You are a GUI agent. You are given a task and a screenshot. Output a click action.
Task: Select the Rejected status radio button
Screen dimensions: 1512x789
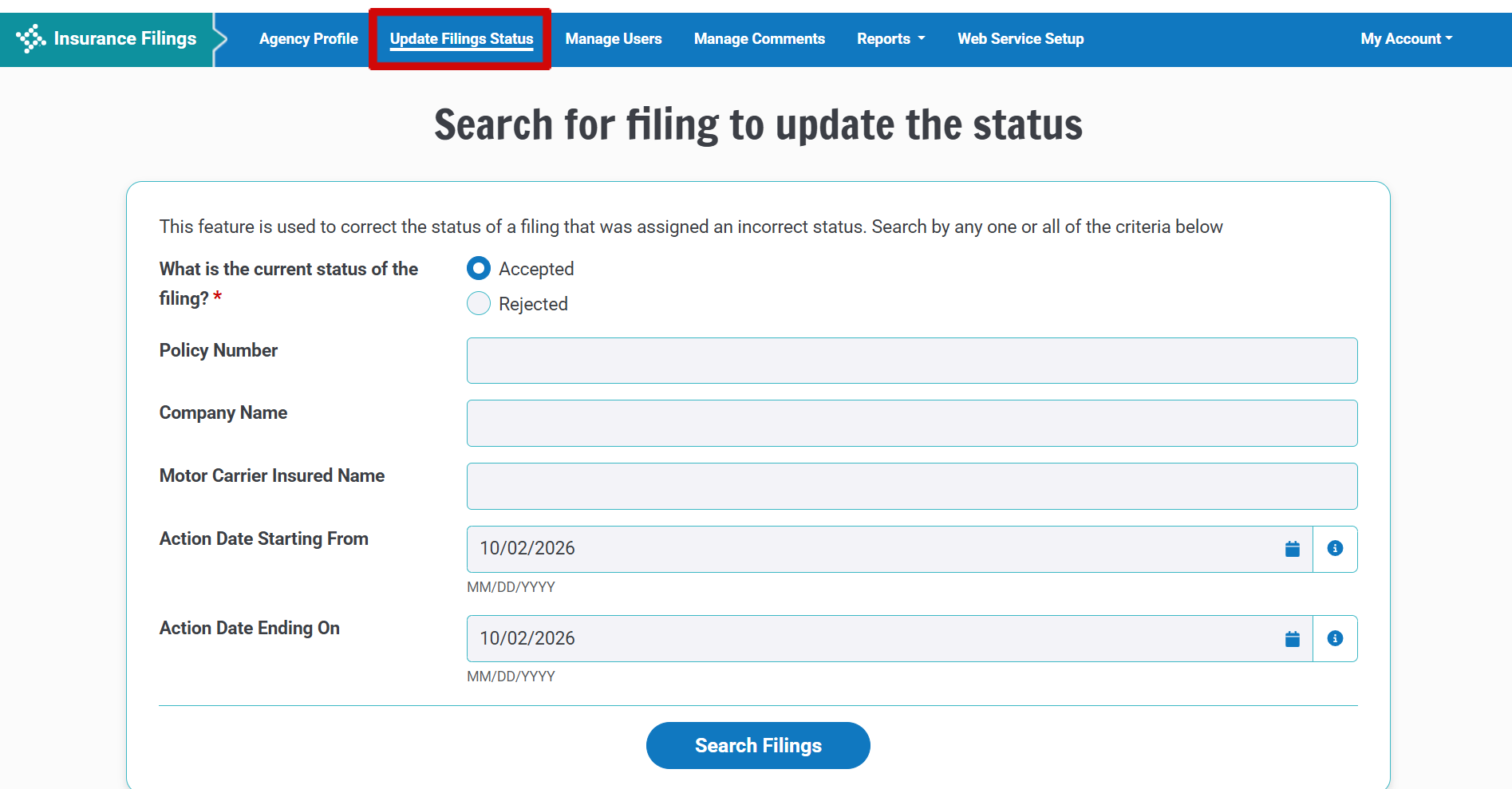[479, 304]
